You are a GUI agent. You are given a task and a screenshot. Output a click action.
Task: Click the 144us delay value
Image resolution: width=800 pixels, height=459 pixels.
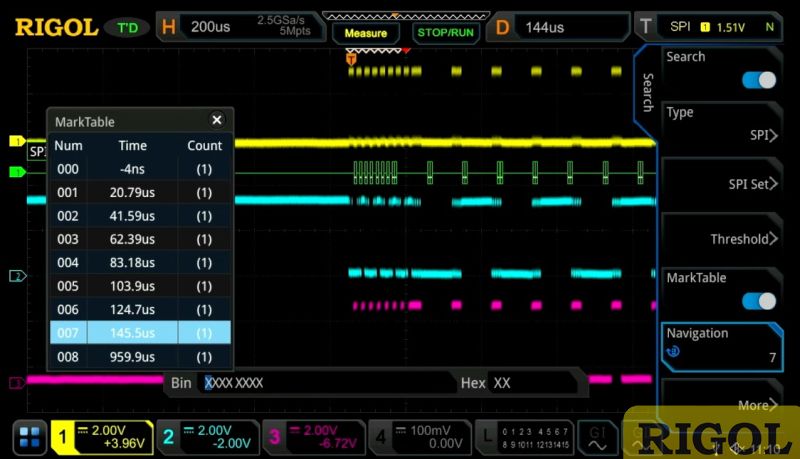545,28
